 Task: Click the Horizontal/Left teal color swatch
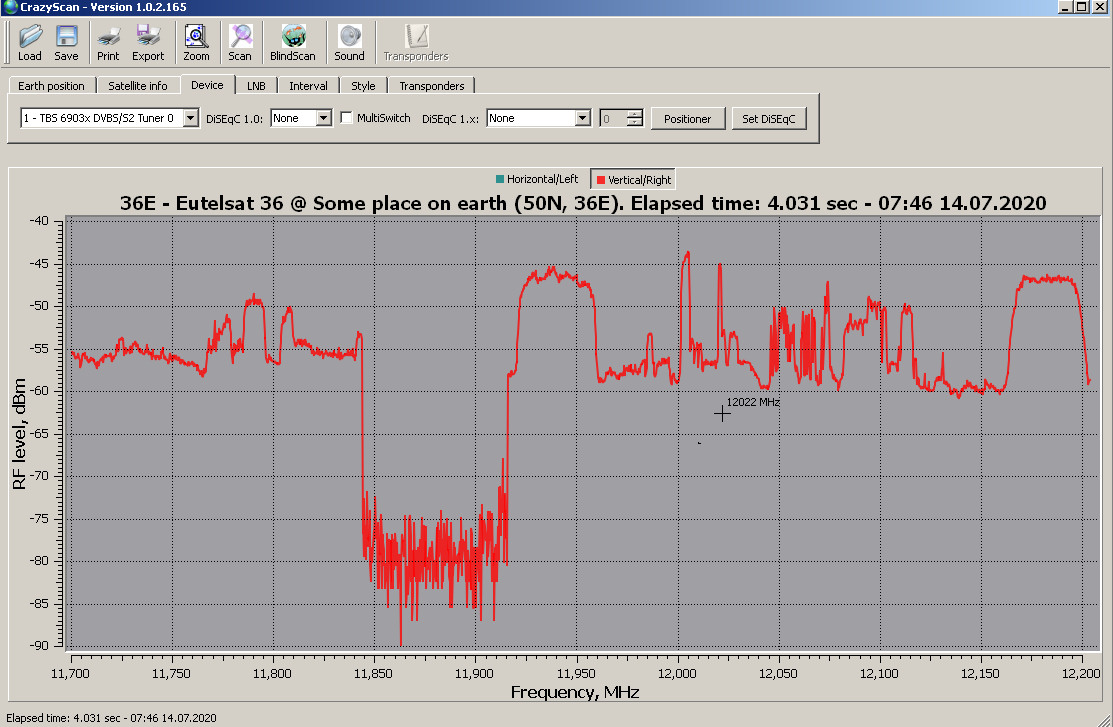[x=500, y=179]
